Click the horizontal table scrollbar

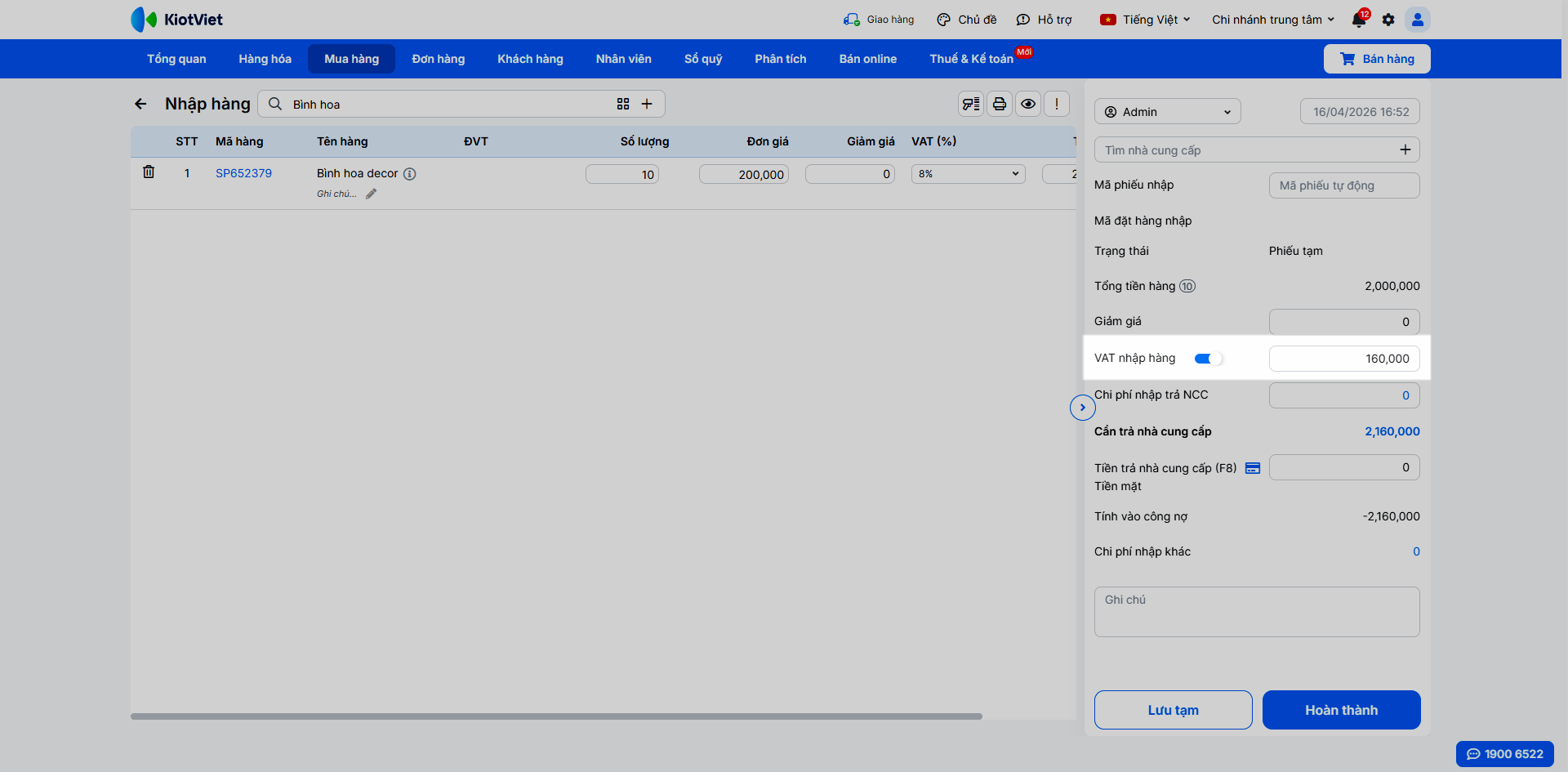[556, 716]
